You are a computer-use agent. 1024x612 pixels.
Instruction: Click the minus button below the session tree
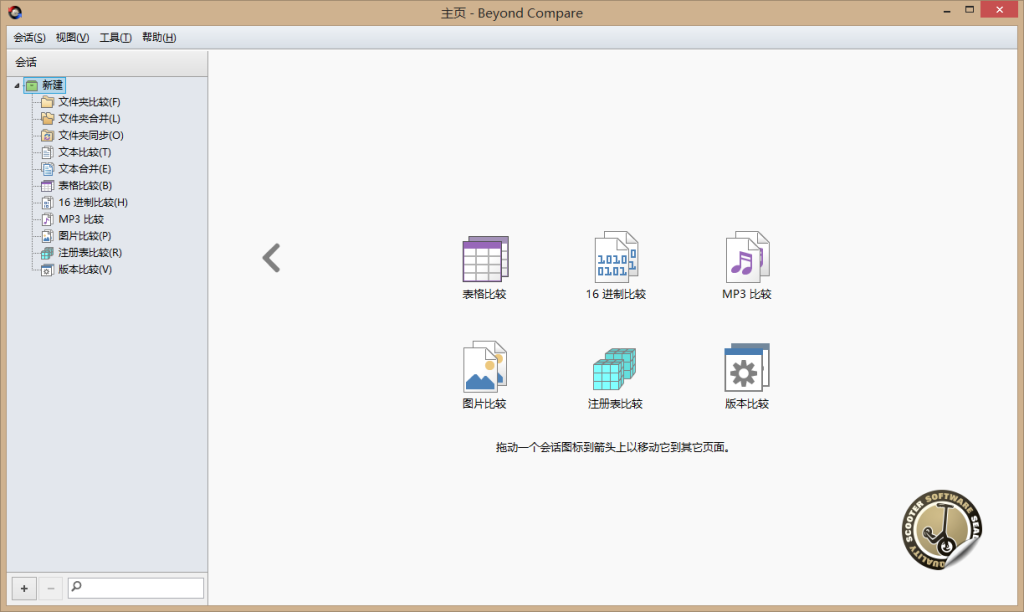[x=48, y=588]
